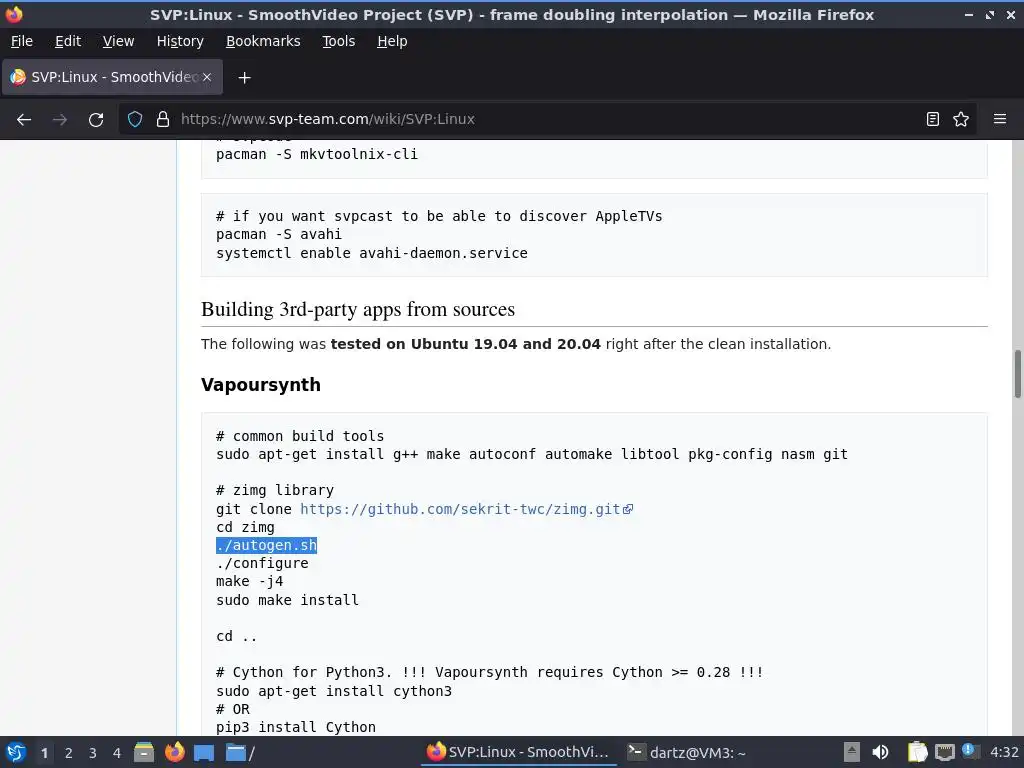
Task: Open the LXQt start menu icon
Action: click(x=16, y=752)
